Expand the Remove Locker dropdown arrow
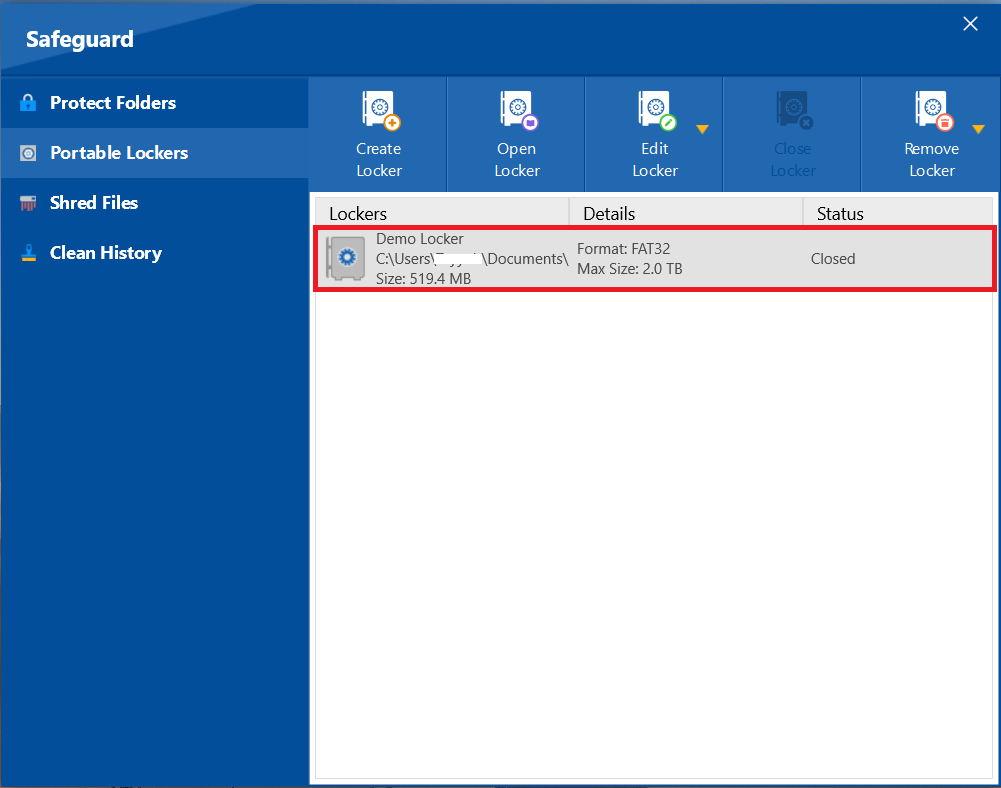The image size is (1001, 788). [978, 130]
